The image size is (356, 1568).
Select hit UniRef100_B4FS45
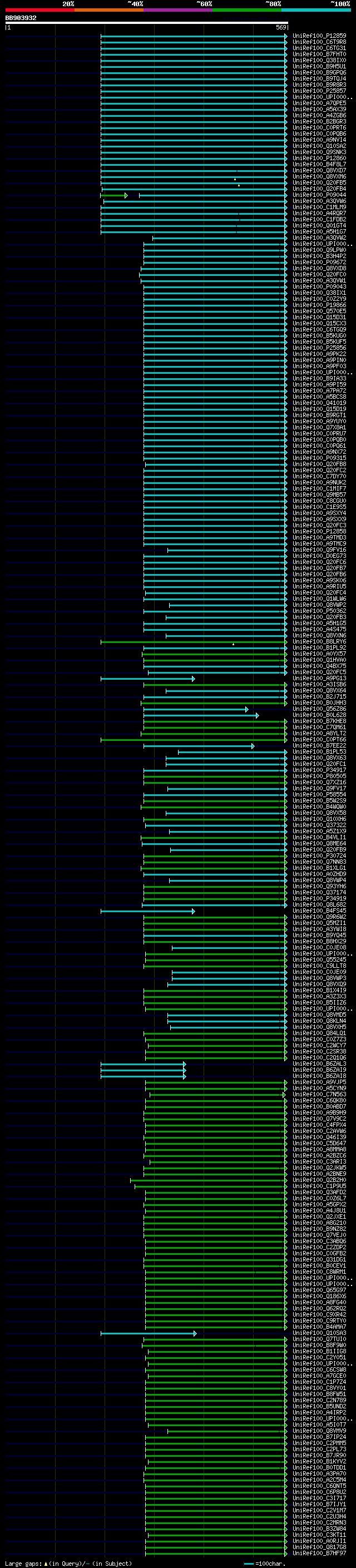click(319, 911)
